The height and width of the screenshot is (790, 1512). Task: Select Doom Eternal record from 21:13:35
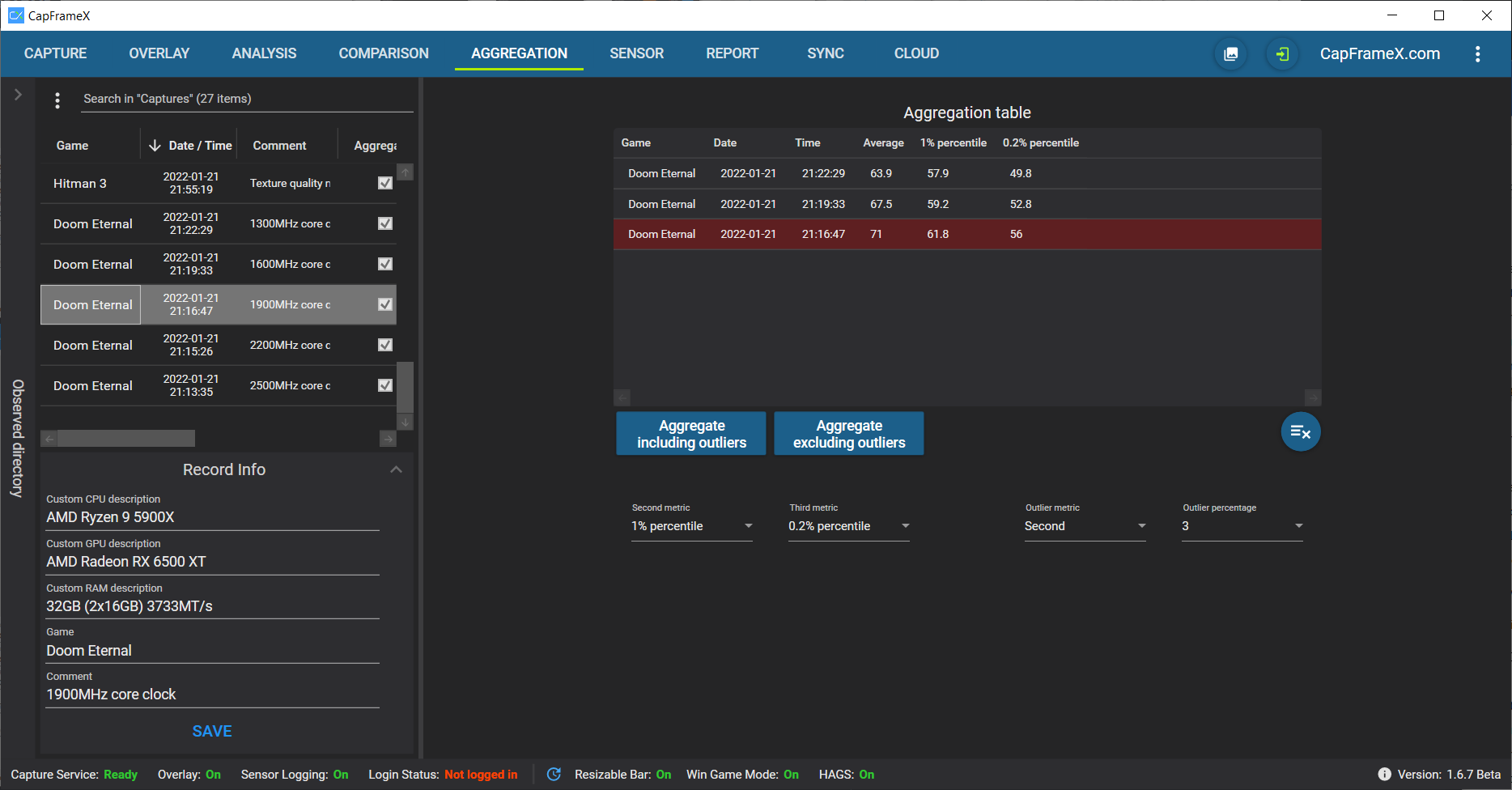(219, 385)
